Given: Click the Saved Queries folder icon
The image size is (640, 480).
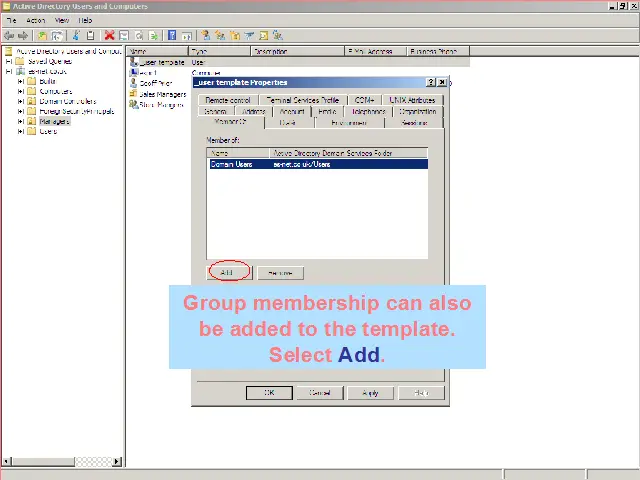Looking at the screenshot, I should tap(20, 61).
